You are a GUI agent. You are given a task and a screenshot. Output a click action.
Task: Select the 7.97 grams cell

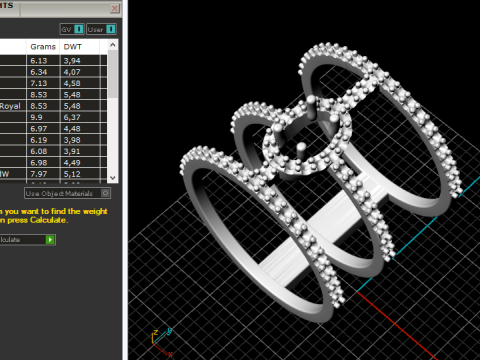pyautogui.click(x=43, y=174)
